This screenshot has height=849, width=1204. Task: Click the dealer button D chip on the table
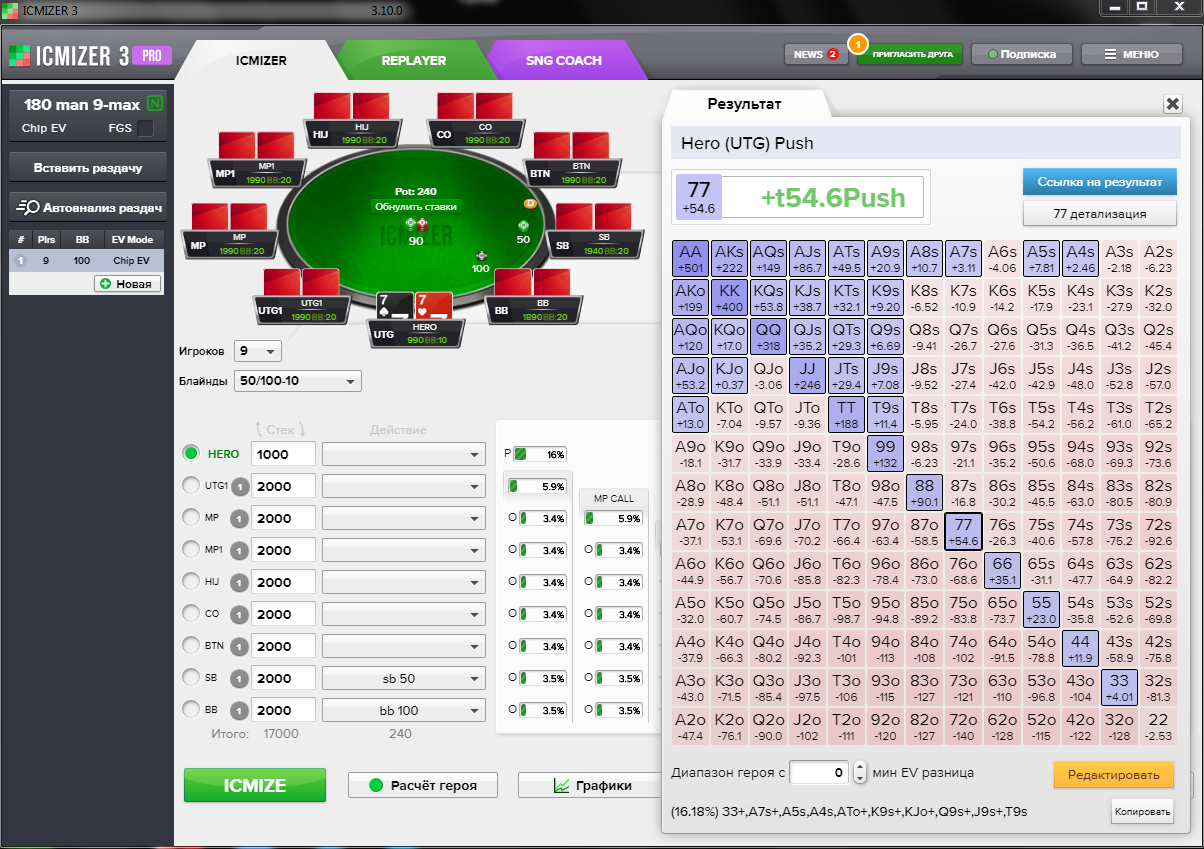pyautogui.click(x=531, y=203)
